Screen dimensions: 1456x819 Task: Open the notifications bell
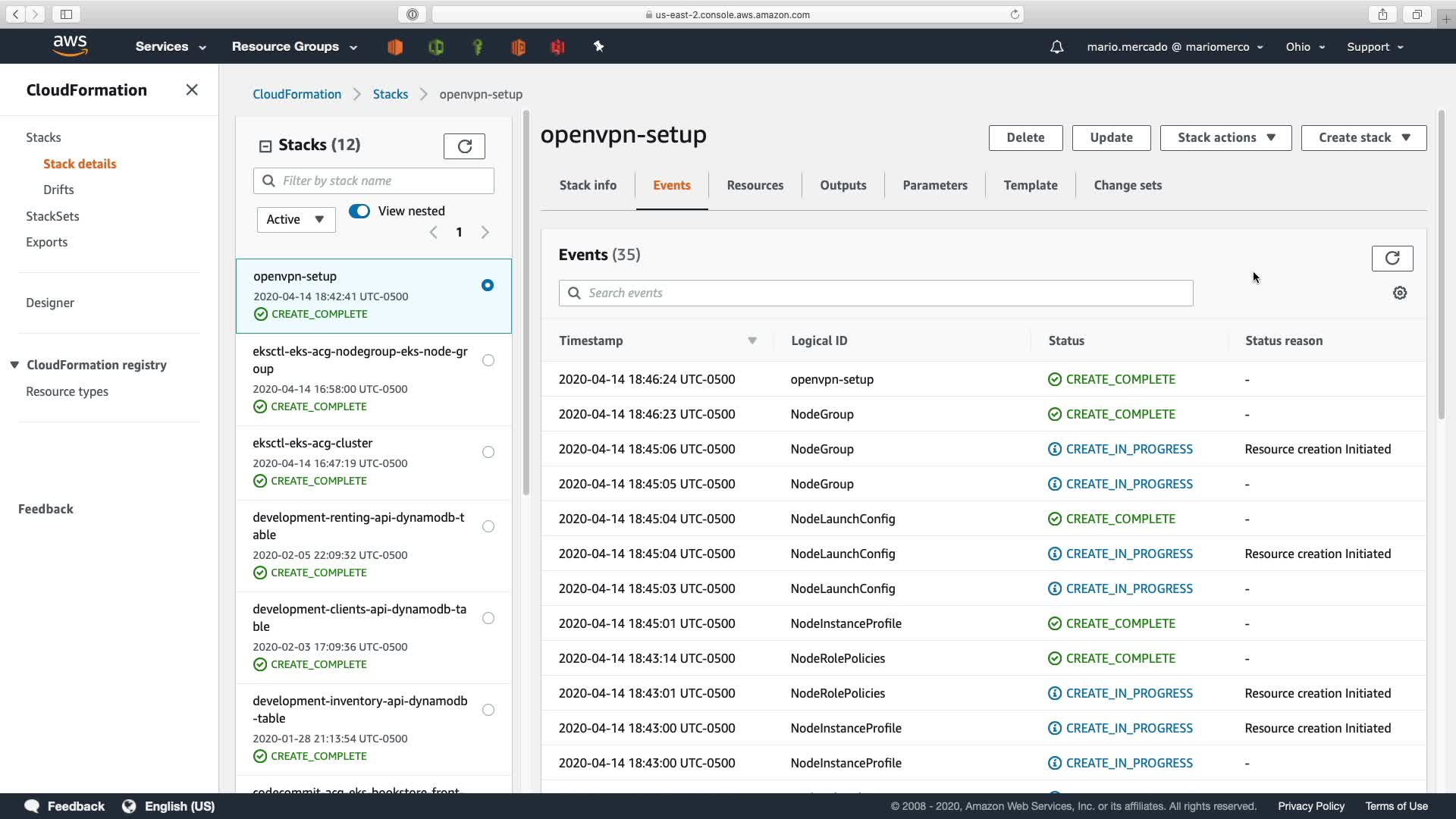[x=1056, y=47]
